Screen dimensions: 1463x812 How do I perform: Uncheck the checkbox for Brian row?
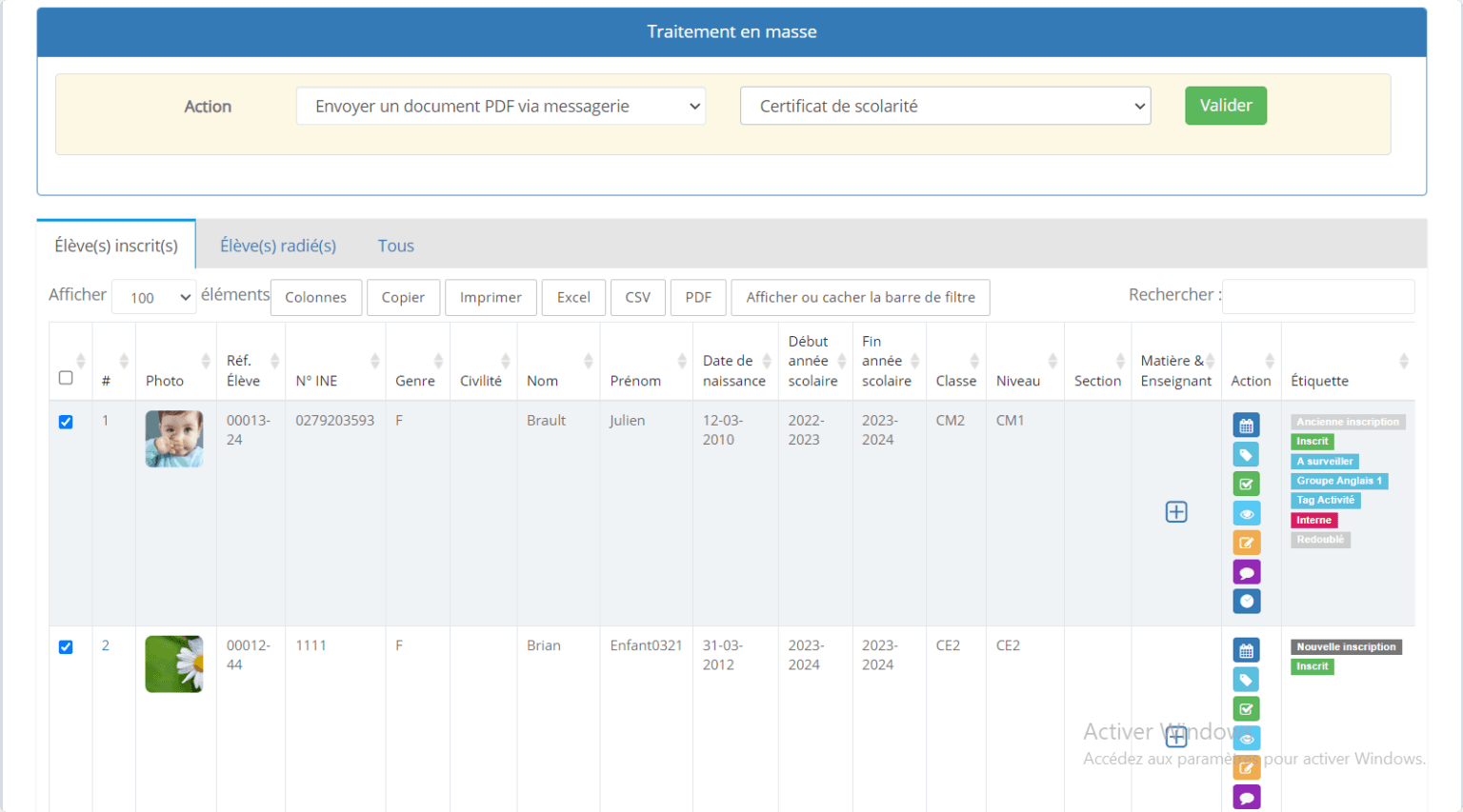tap(66, 647)
